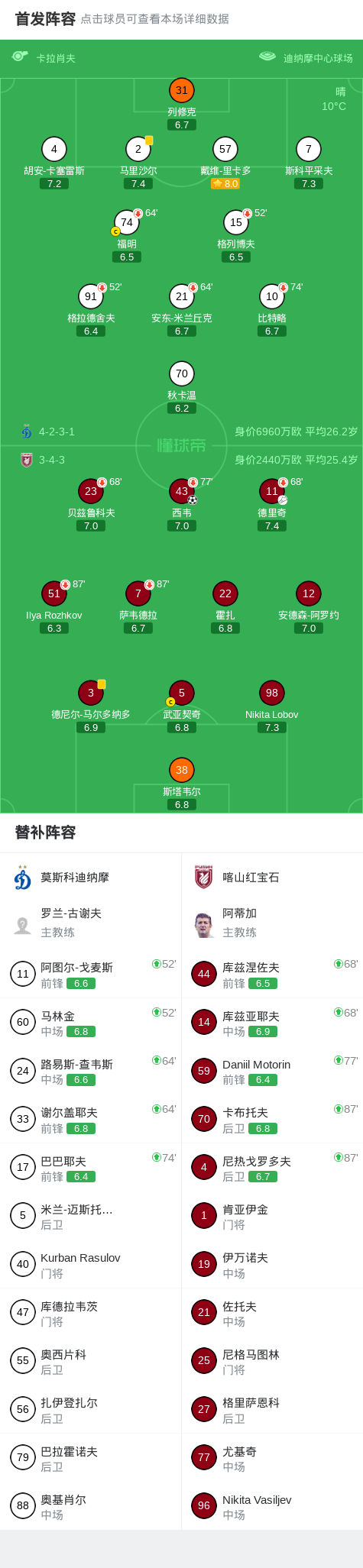Open 喀山红宝石 club crest
Viewport: 363px width, 1568px height.
[204, 878]
